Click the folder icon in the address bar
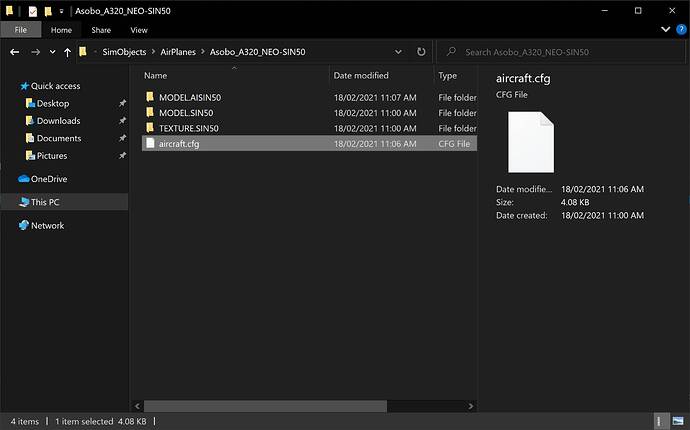Viewport: 690px width, 430px height. (x=83, y=51)
